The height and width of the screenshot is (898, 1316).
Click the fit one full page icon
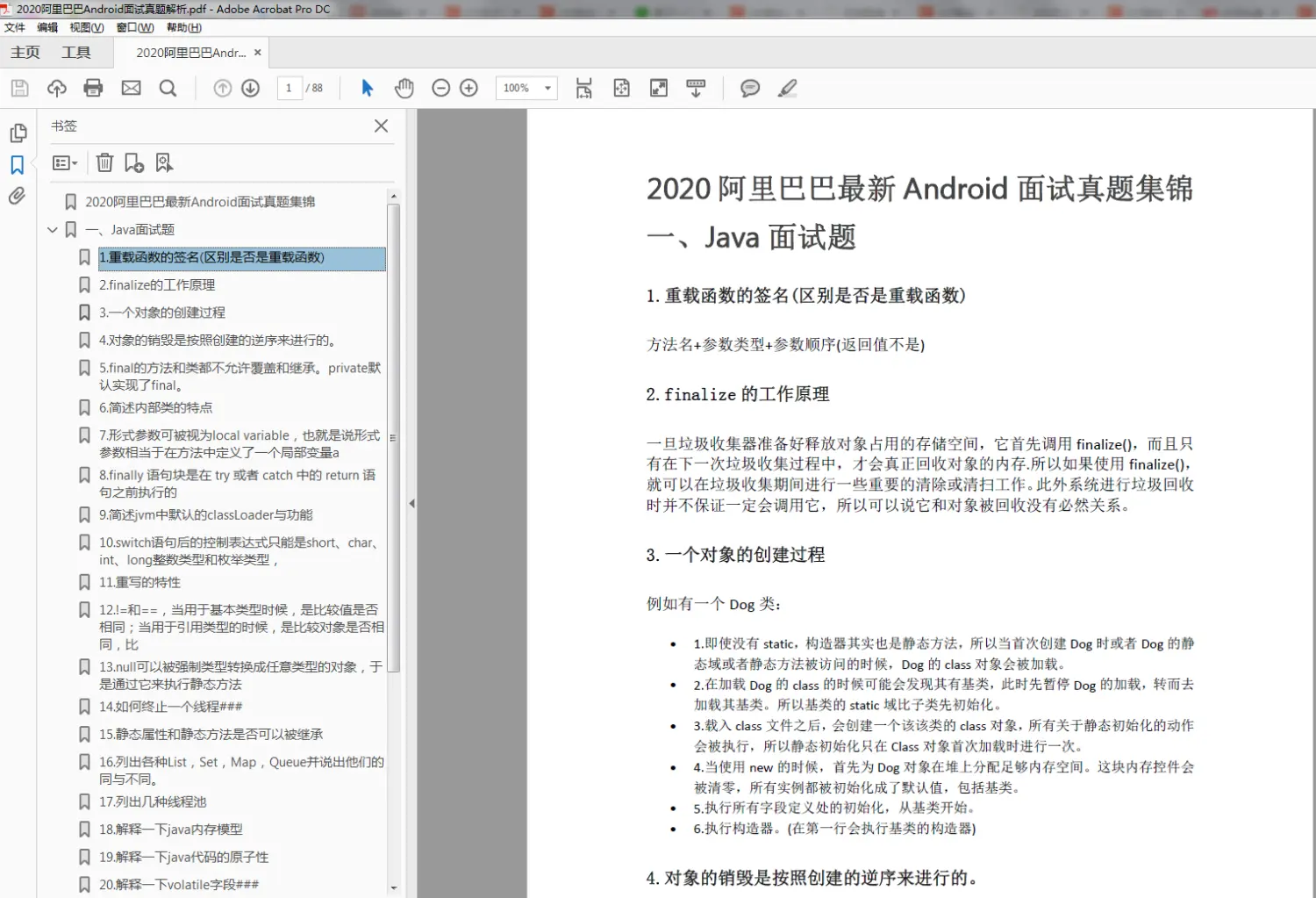(621, 88)
